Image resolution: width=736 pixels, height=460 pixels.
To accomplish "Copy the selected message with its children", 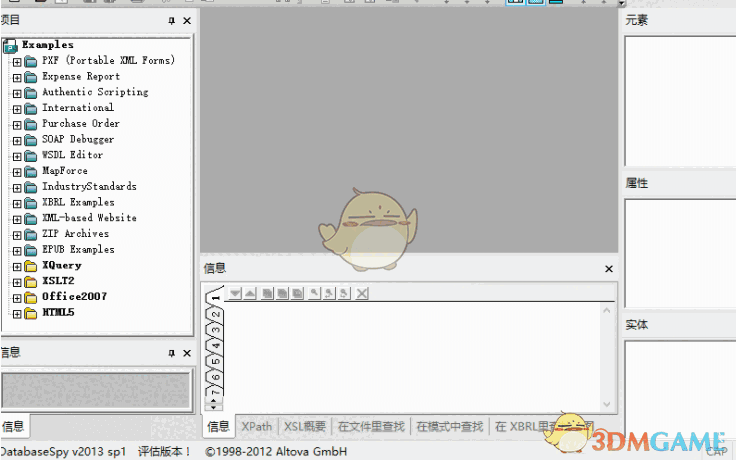I will pos(282,293).
